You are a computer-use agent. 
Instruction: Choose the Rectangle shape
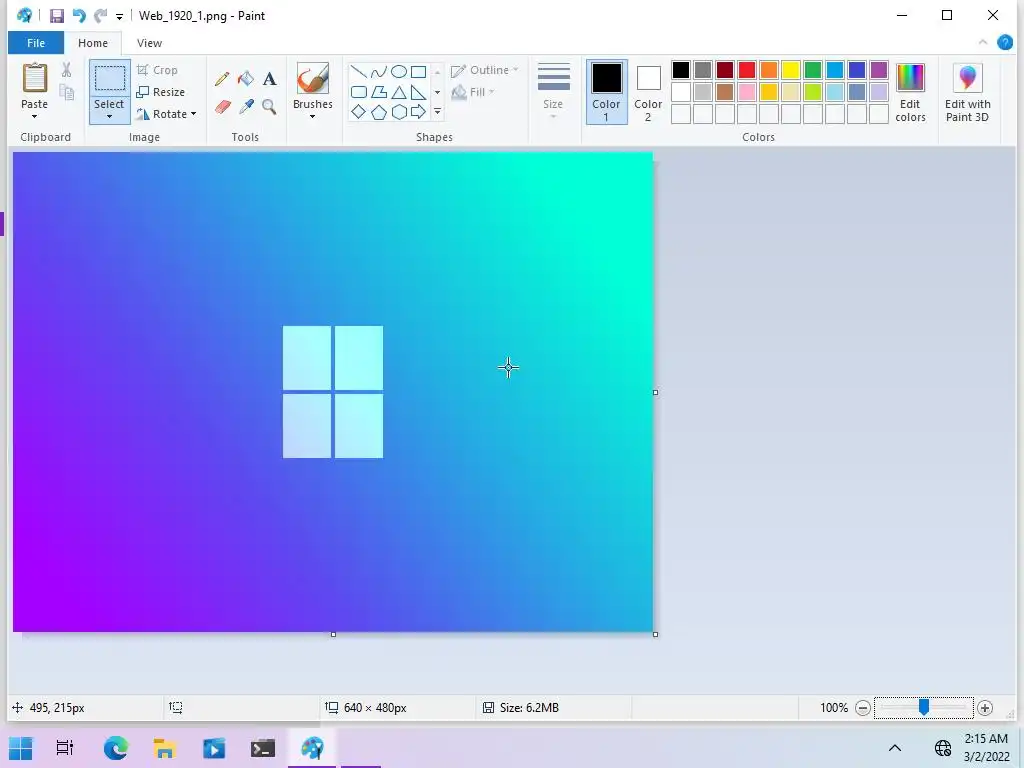pos(419,72)
